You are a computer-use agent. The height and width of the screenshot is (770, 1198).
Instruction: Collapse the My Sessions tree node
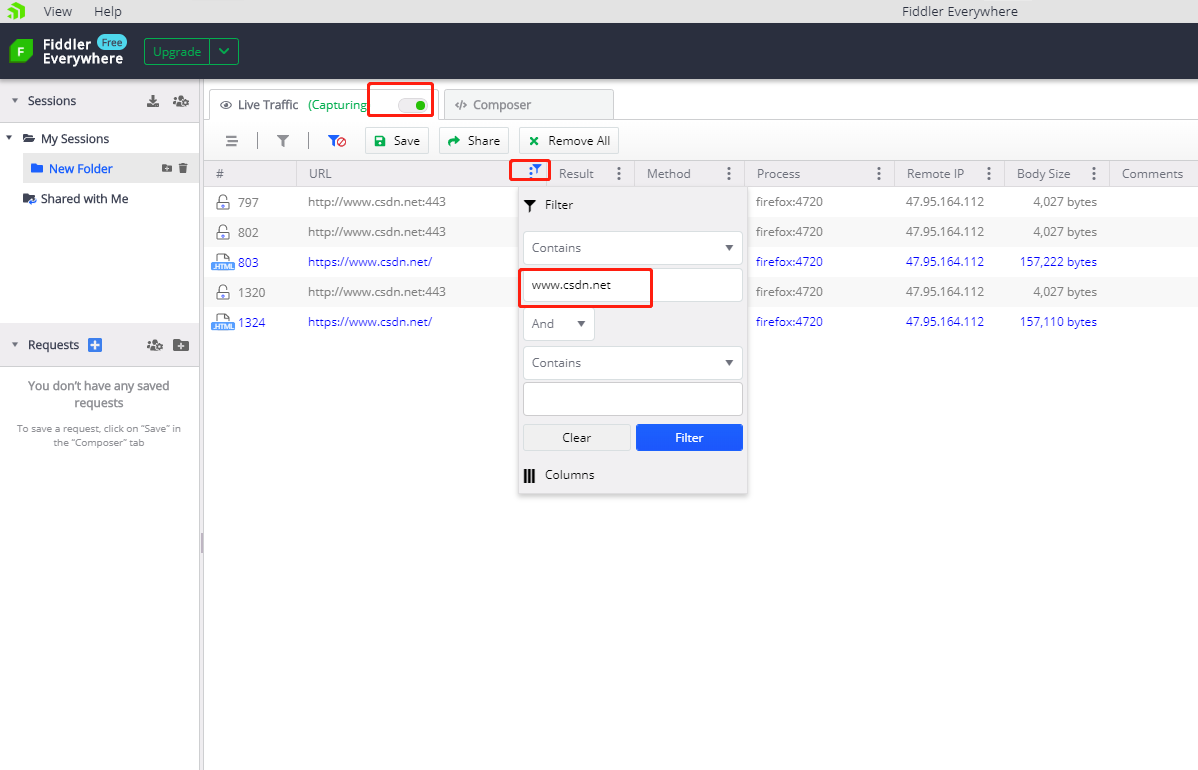[x=9, y=138]
